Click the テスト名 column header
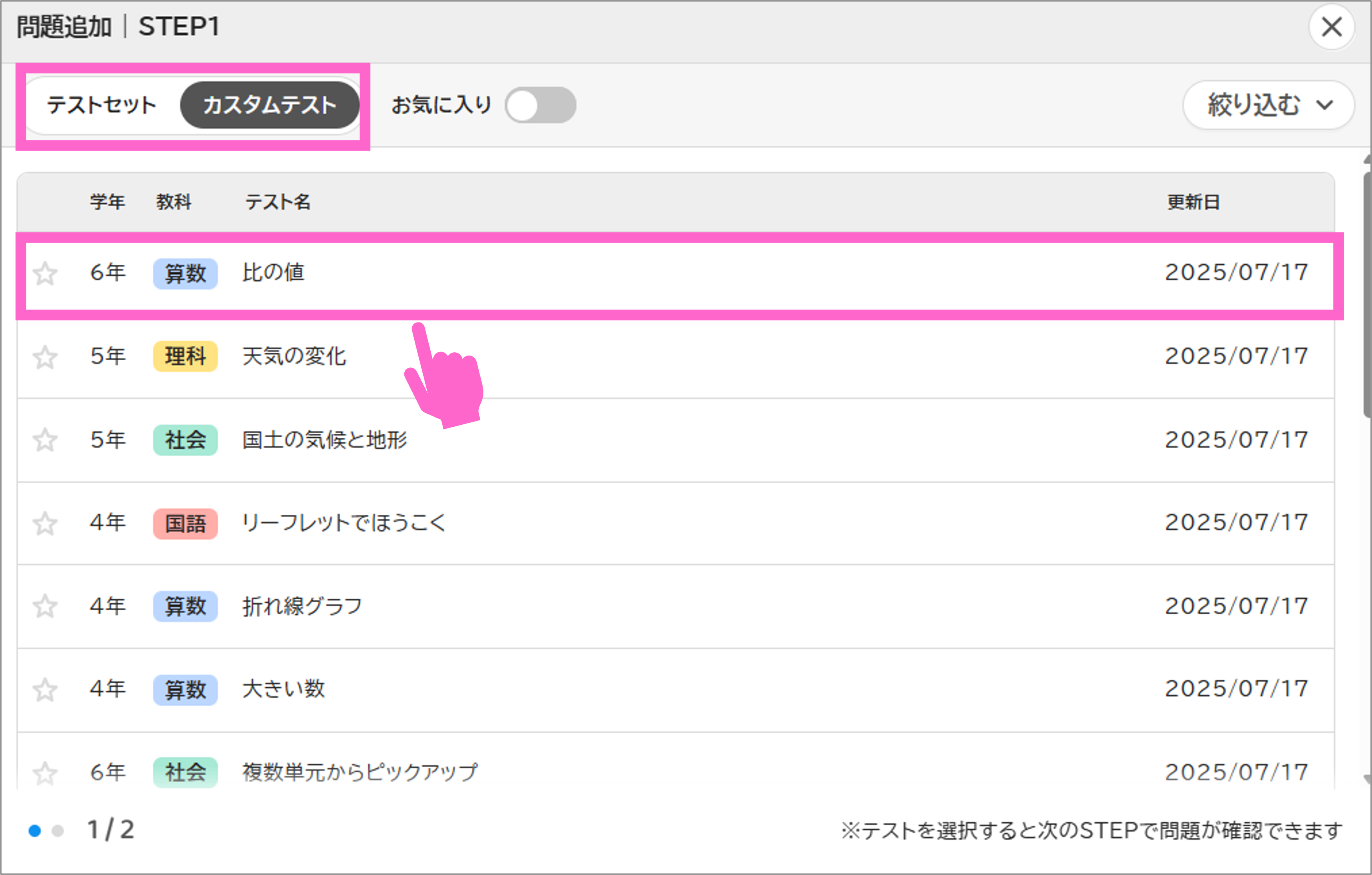 [277, 202]
